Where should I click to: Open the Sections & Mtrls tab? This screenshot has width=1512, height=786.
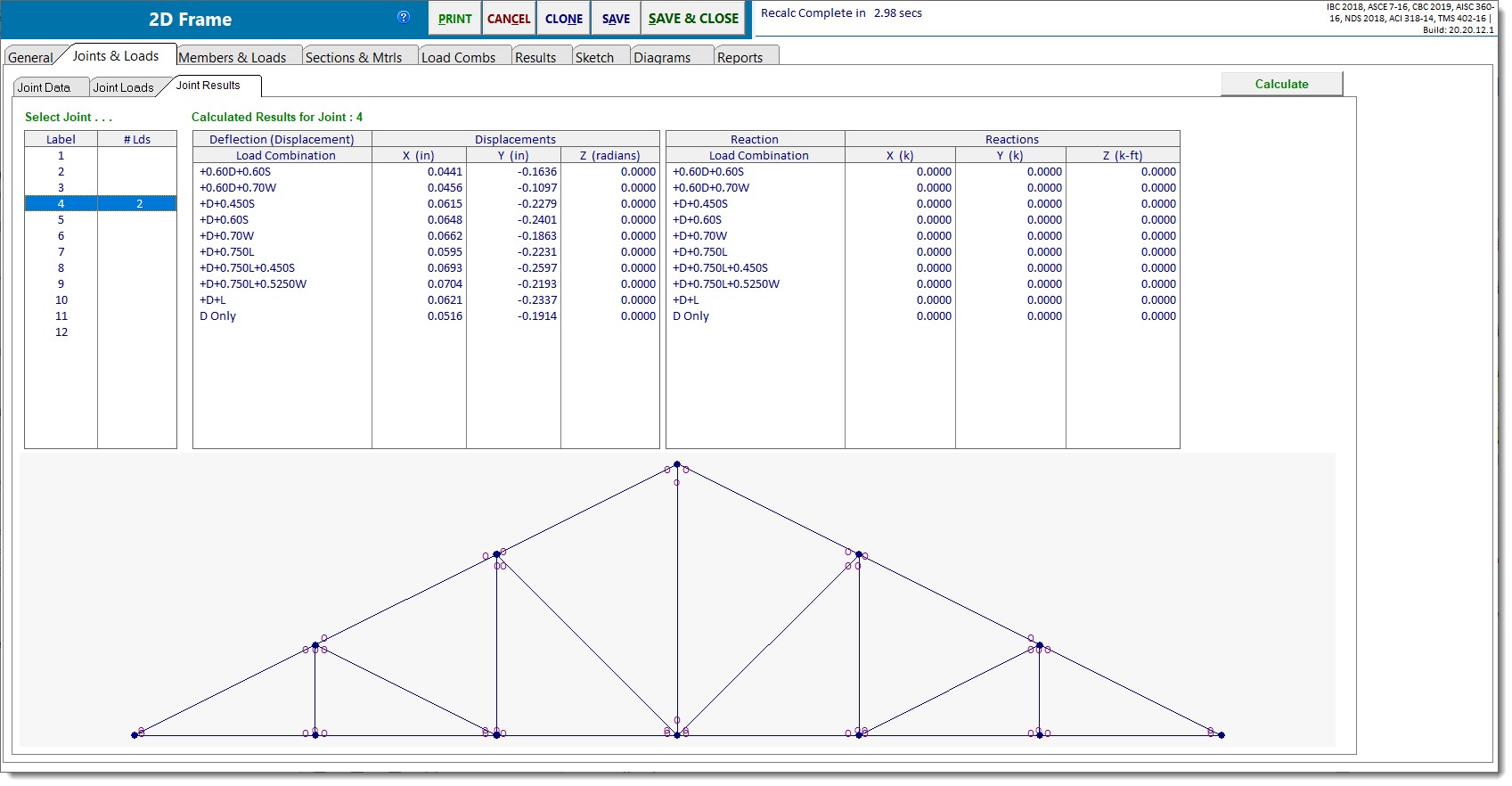[x=354, y=57]
